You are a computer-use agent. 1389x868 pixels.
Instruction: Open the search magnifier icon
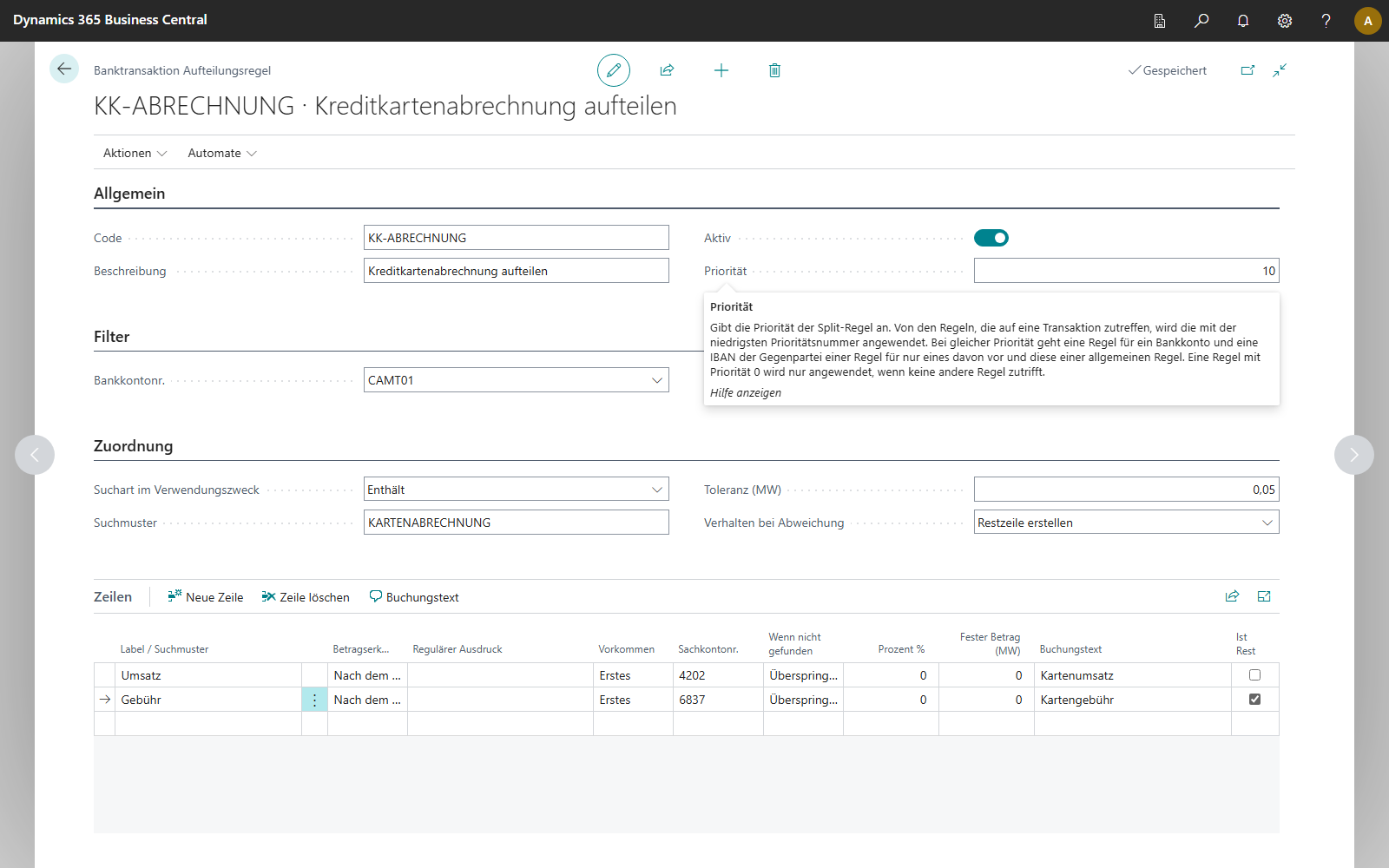1201,21
